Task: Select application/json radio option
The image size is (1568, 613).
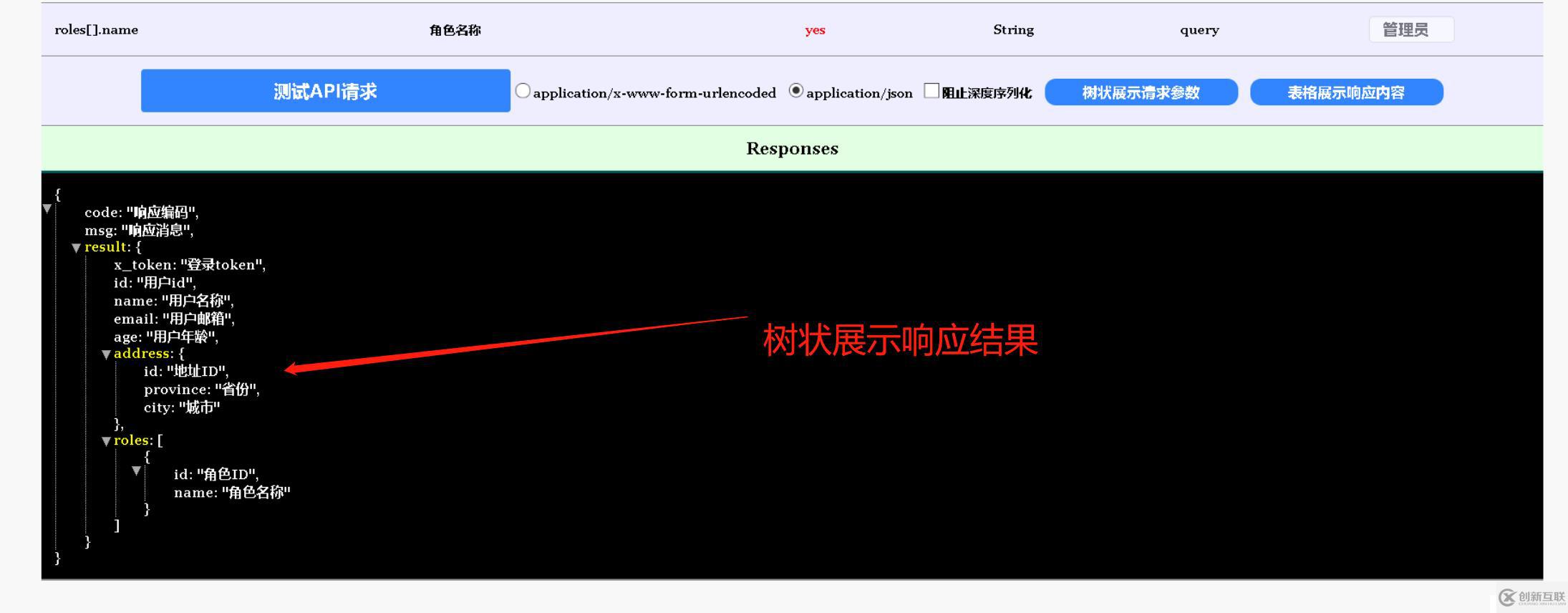Action: (x=795, y=91)
